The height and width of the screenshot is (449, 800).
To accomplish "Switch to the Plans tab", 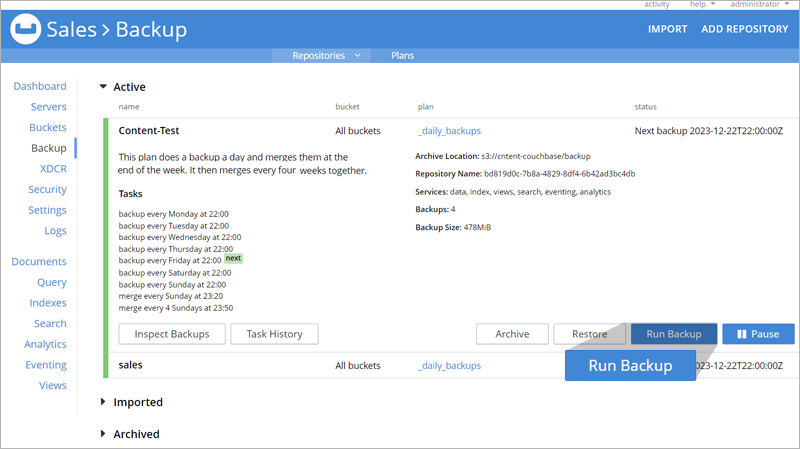I will pos(403,55).
